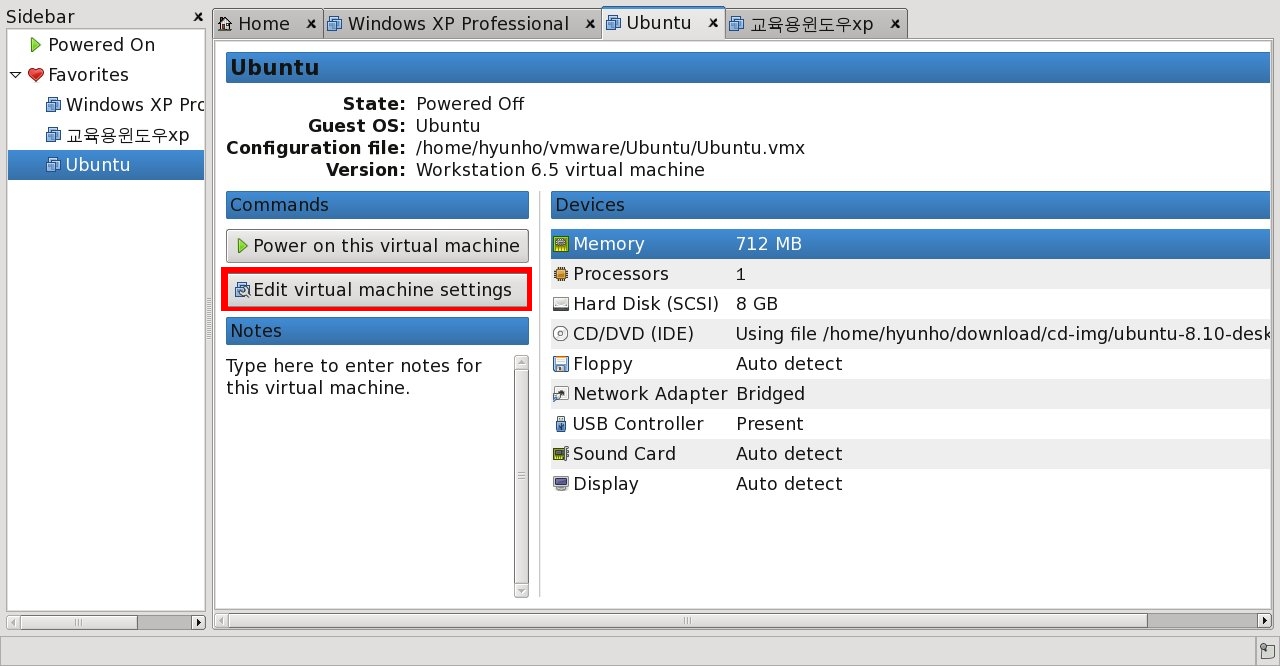Click the Windows XP Pro VM icon in sidebar

click(53, 105)
